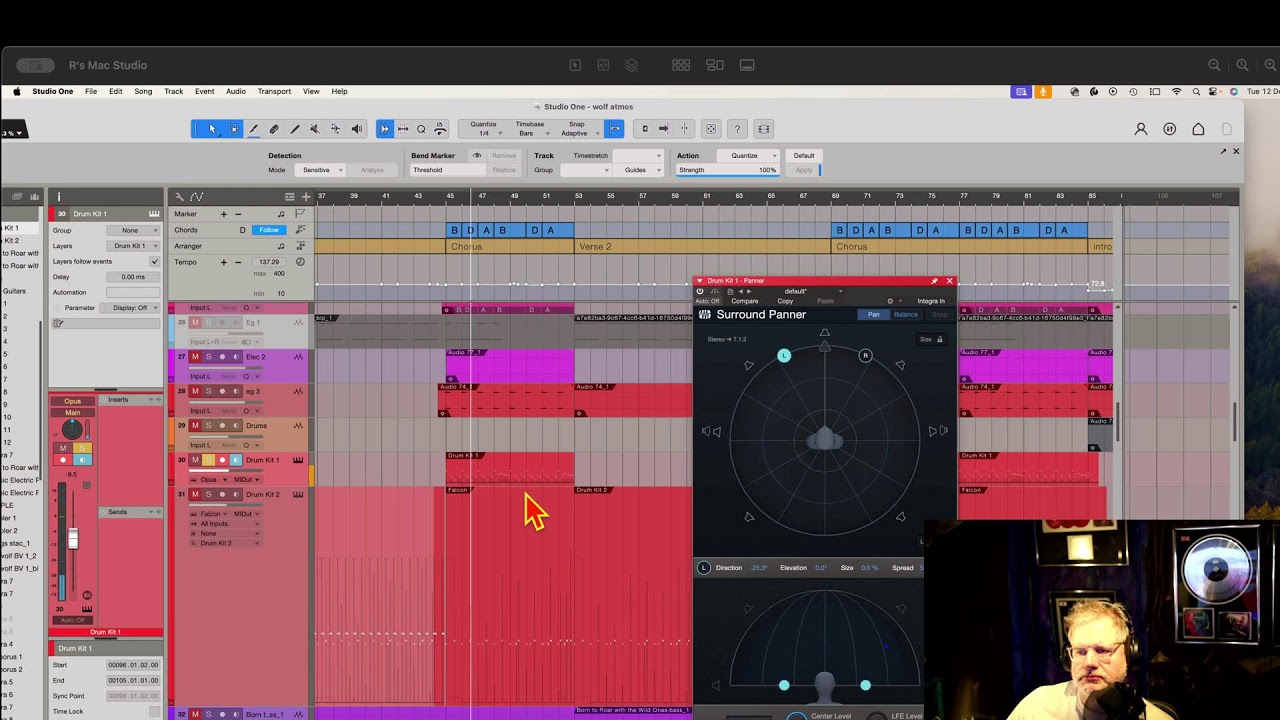Solo the eg 3 track
The width and height of the screenshot is (1280, 720).
(208, 391)
